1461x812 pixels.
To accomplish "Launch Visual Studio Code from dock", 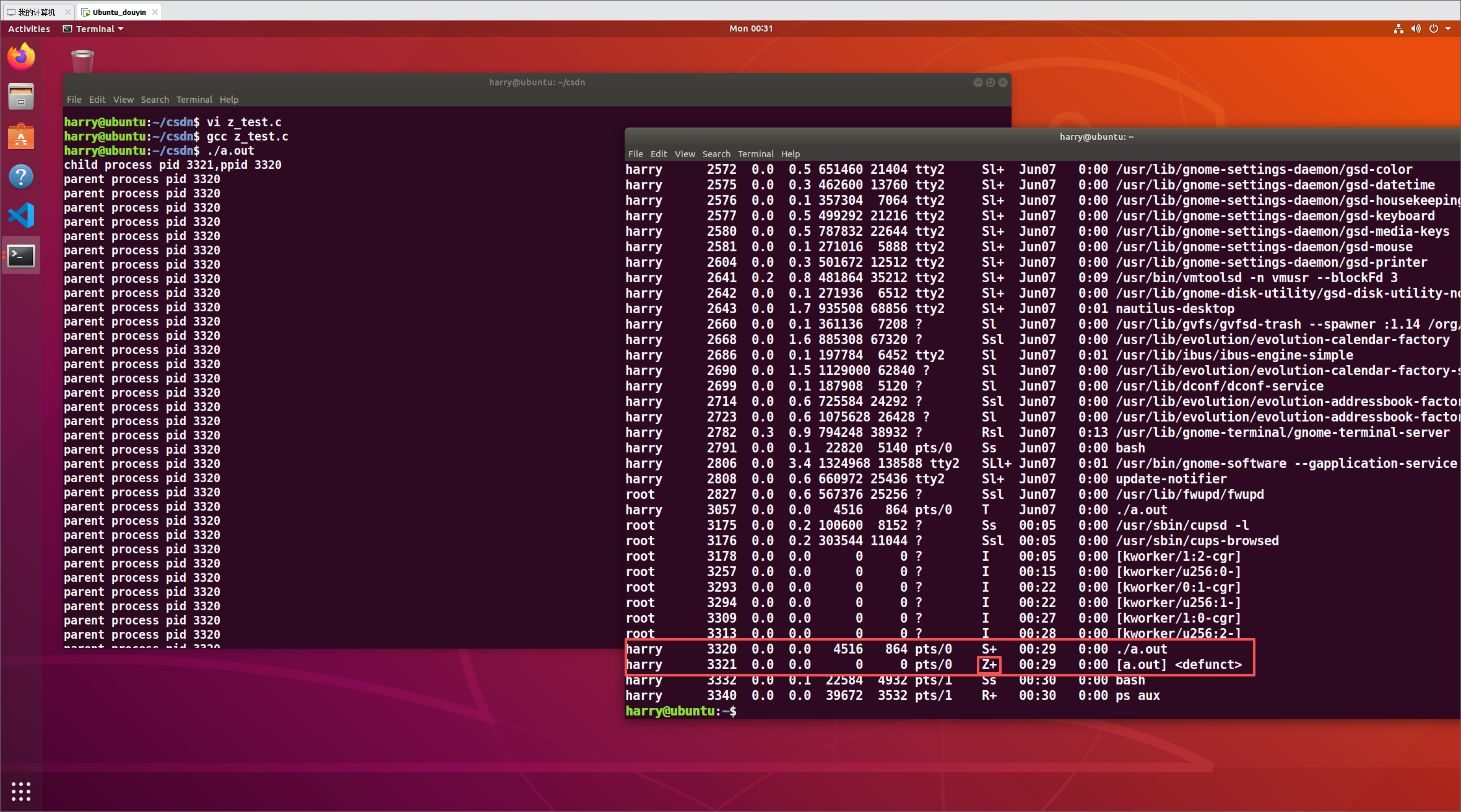I will pos(21,215).
